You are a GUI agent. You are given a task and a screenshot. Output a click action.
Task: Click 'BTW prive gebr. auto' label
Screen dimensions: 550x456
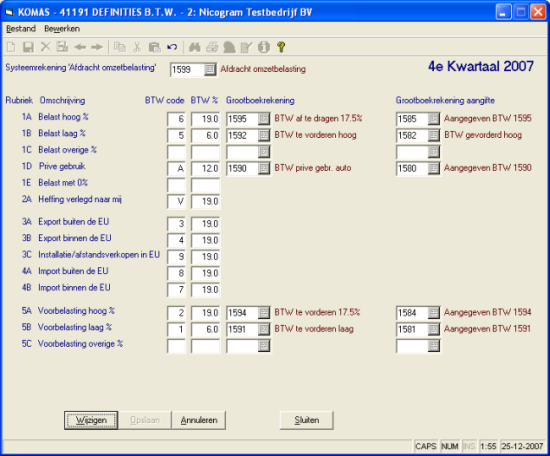coord(313,168)
